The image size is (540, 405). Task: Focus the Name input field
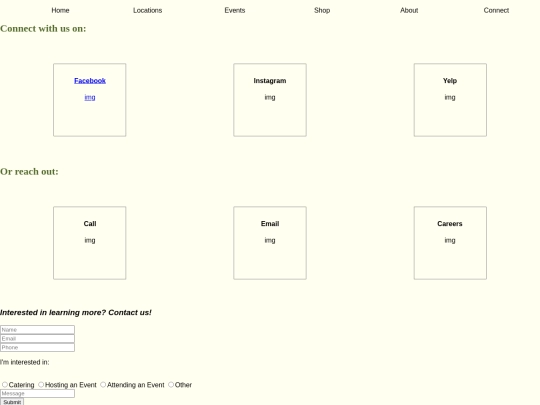coord(37,330)
